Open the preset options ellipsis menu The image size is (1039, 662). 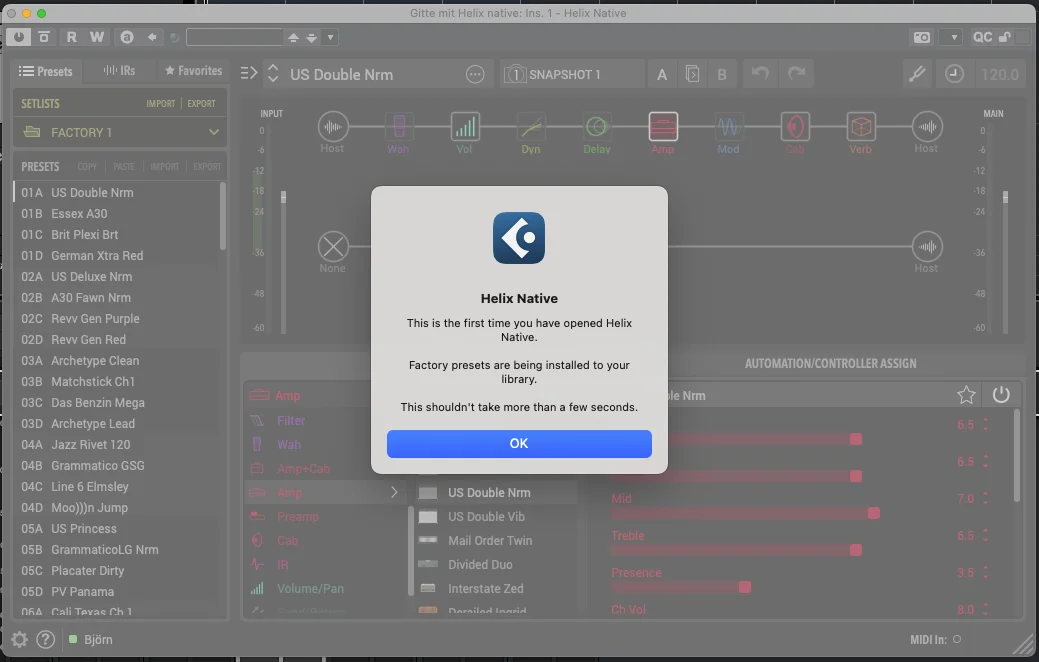click(x=475, y=74)
